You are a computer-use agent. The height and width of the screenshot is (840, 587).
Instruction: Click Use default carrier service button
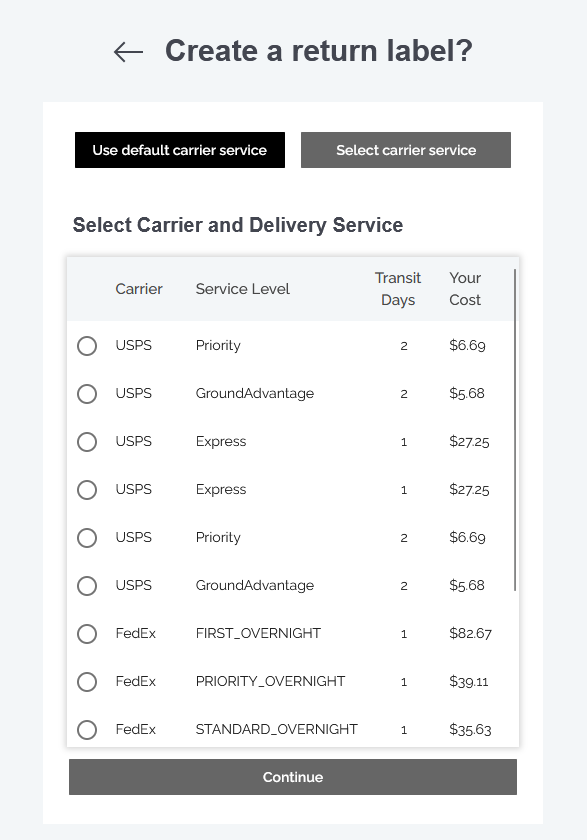click(180, 150)
